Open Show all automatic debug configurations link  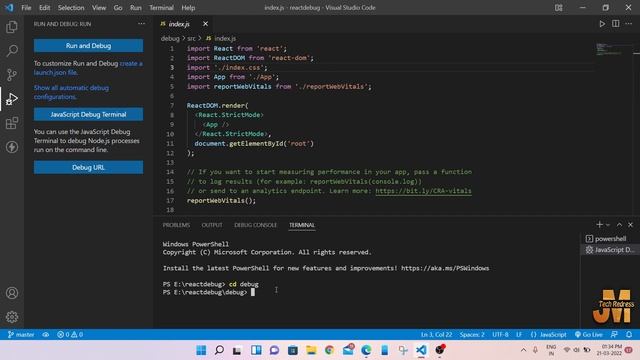(71, 92)
